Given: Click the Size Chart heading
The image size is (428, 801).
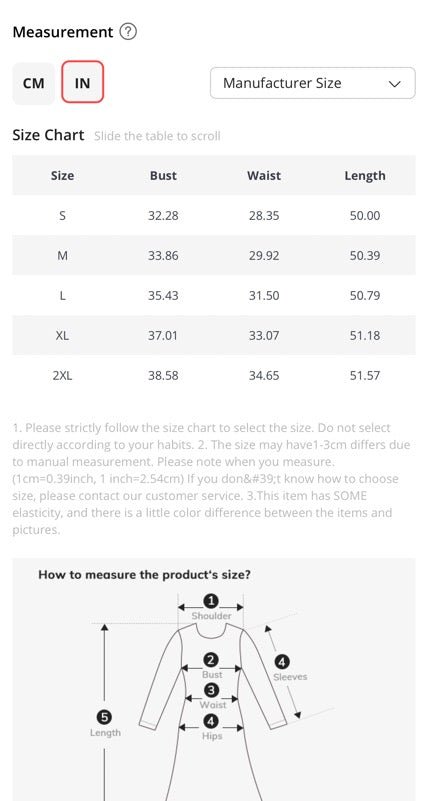Looking at the screenshot, I should click(49, 135).
